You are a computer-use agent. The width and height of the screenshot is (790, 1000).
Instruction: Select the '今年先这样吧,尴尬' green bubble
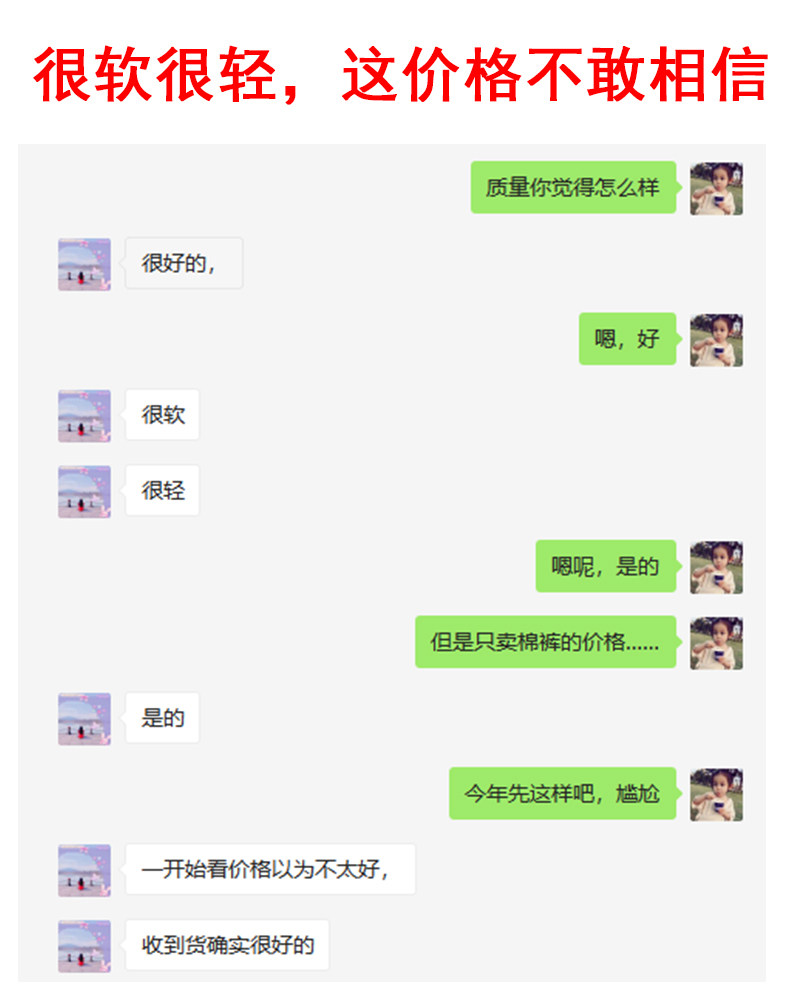tap(562, 793)
